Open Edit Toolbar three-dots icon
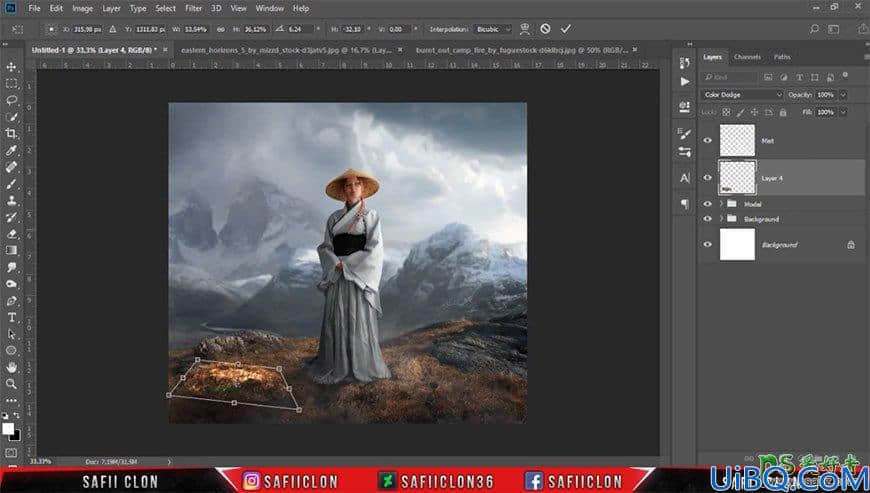This screenshot has width=870, height=493. (11, 400)
